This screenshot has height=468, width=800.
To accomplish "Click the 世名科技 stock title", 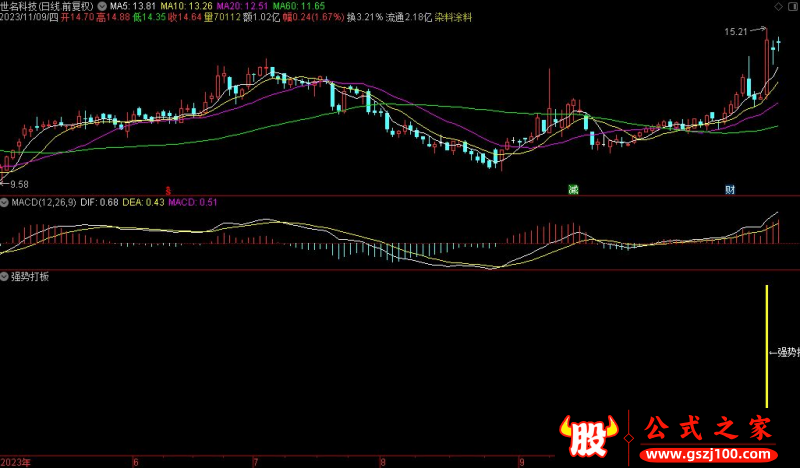I will 21,5.
